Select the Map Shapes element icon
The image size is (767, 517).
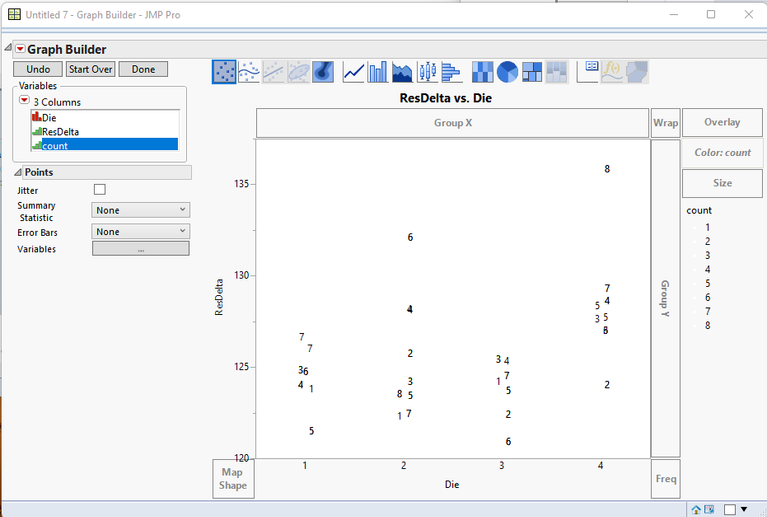[x=637, y=72]
